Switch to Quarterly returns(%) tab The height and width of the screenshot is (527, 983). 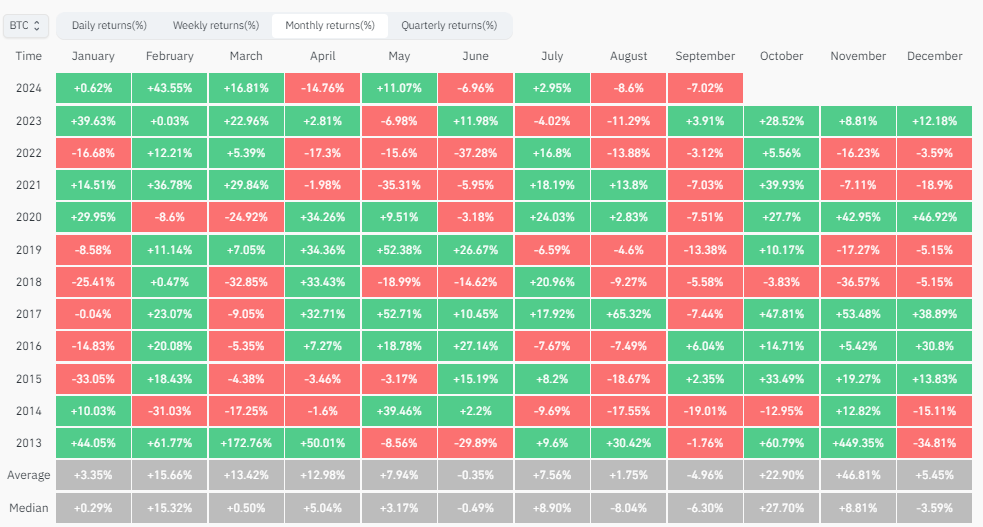pyautogui.click(x=449, y=25)
